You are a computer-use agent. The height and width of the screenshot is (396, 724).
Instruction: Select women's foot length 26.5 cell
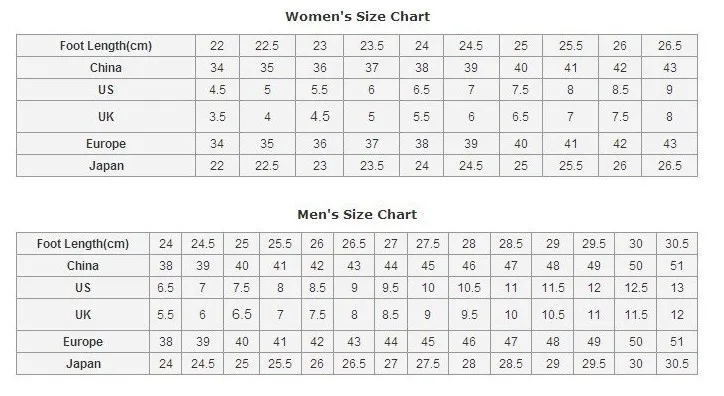[670, 46]
